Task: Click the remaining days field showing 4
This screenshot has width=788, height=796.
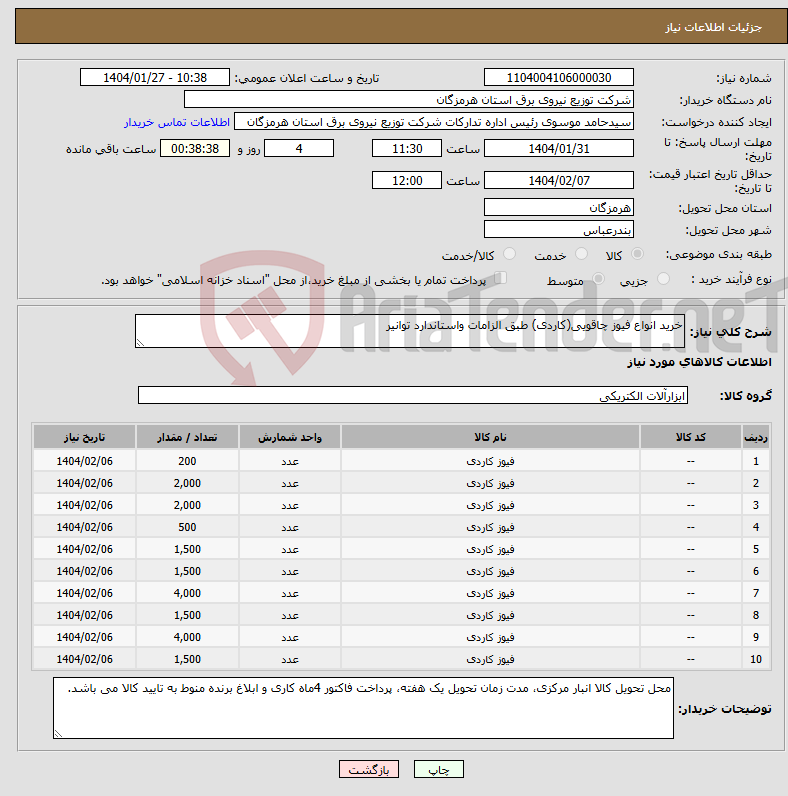Action: [299, 149]
